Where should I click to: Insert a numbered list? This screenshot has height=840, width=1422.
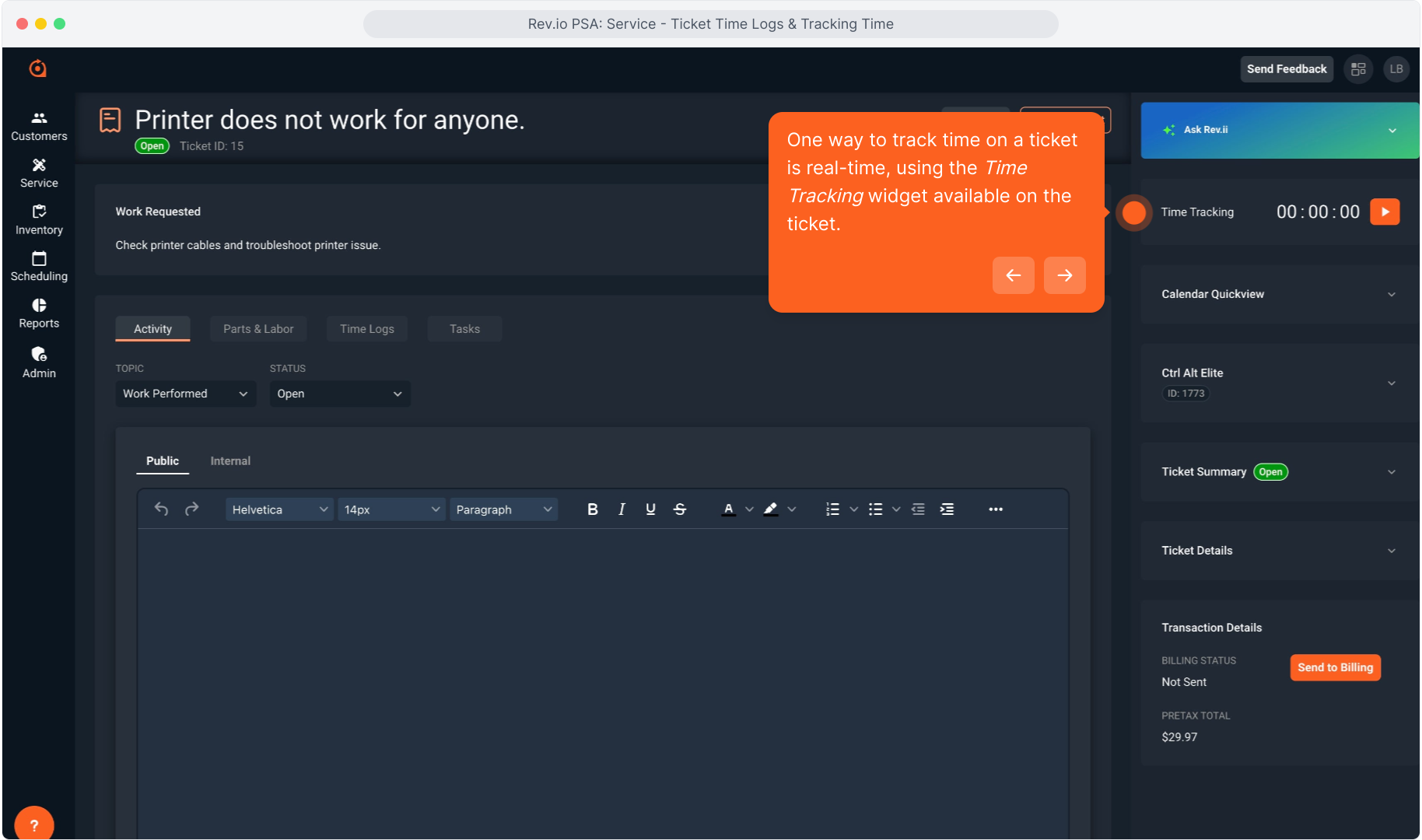(832, 509)
